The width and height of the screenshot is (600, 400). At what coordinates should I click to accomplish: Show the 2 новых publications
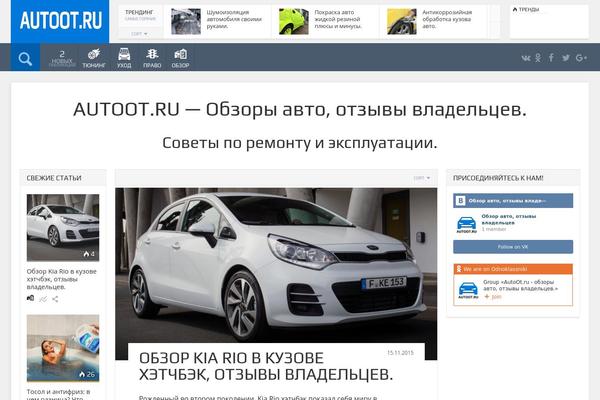[x=62, y=58]
